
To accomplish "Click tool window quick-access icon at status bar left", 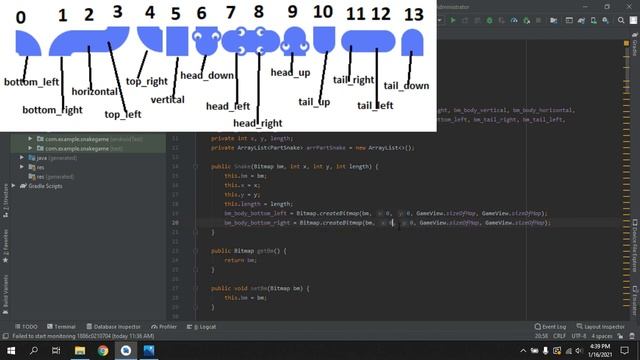I will click(x=5, y=336).
